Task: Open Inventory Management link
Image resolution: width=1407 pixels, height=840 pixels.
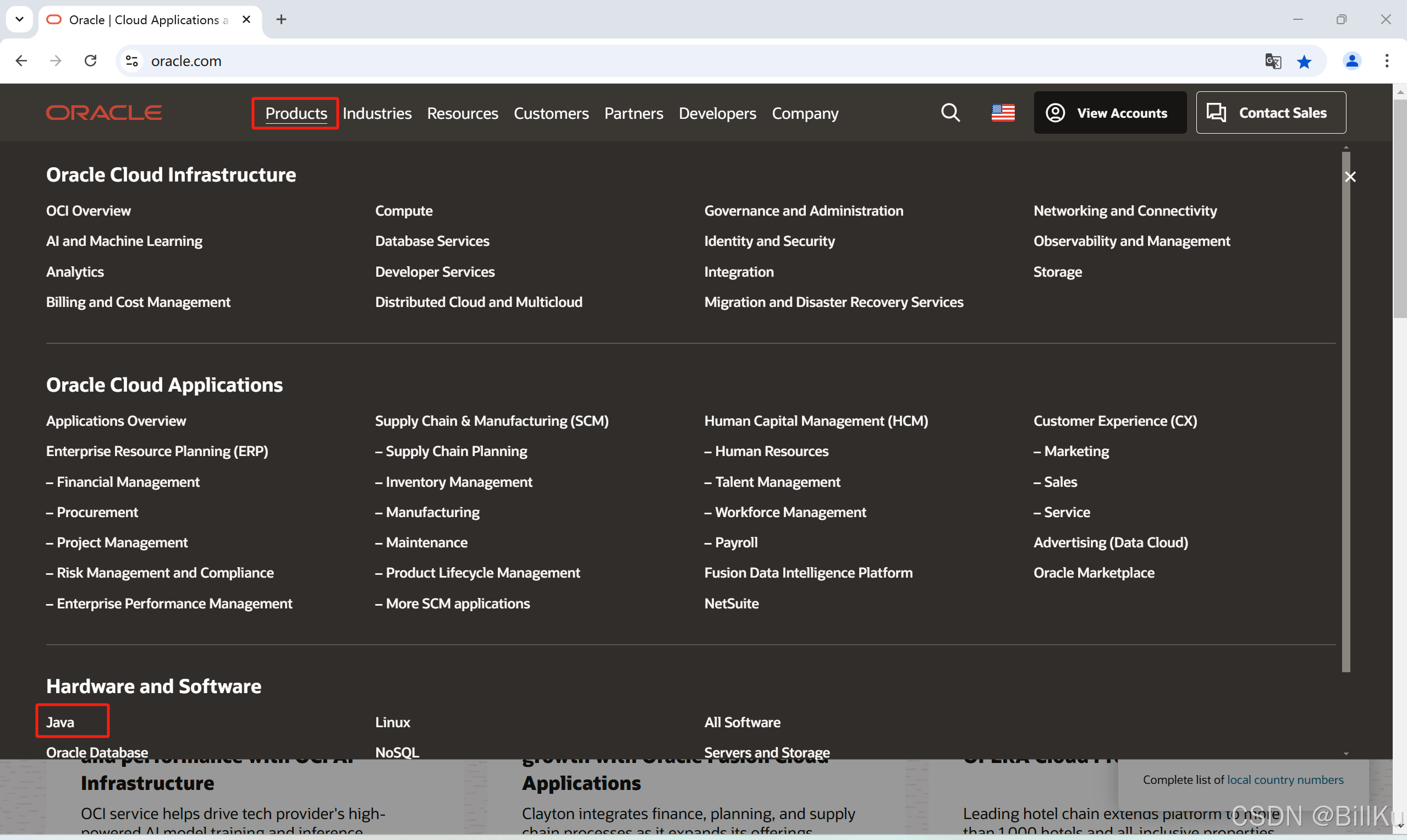Action: (453, 482)
